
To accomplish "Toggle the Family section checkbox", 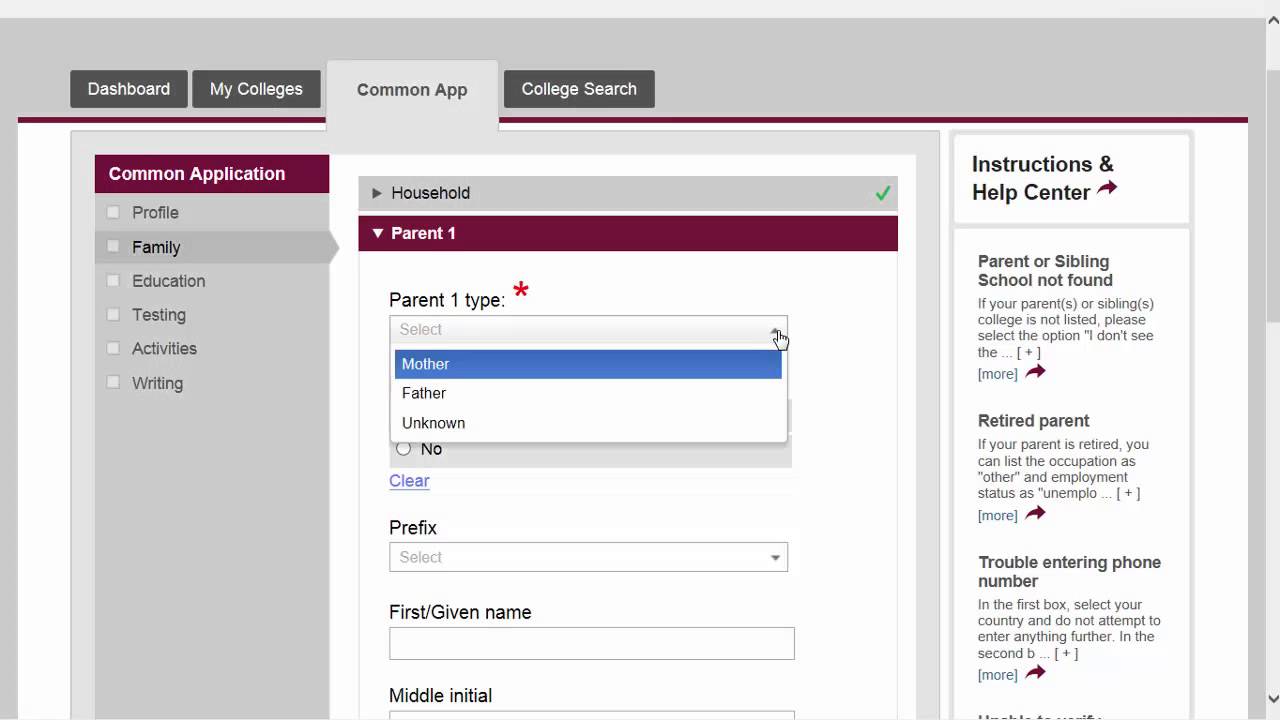I will [x=113, y=246].
